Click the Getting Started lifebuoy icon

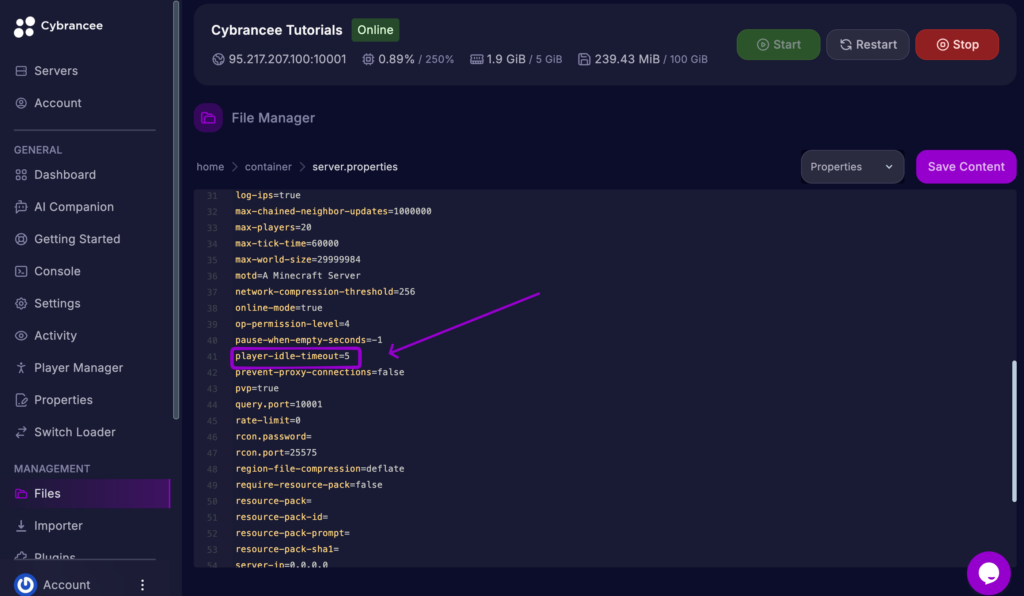coord(21,239)
